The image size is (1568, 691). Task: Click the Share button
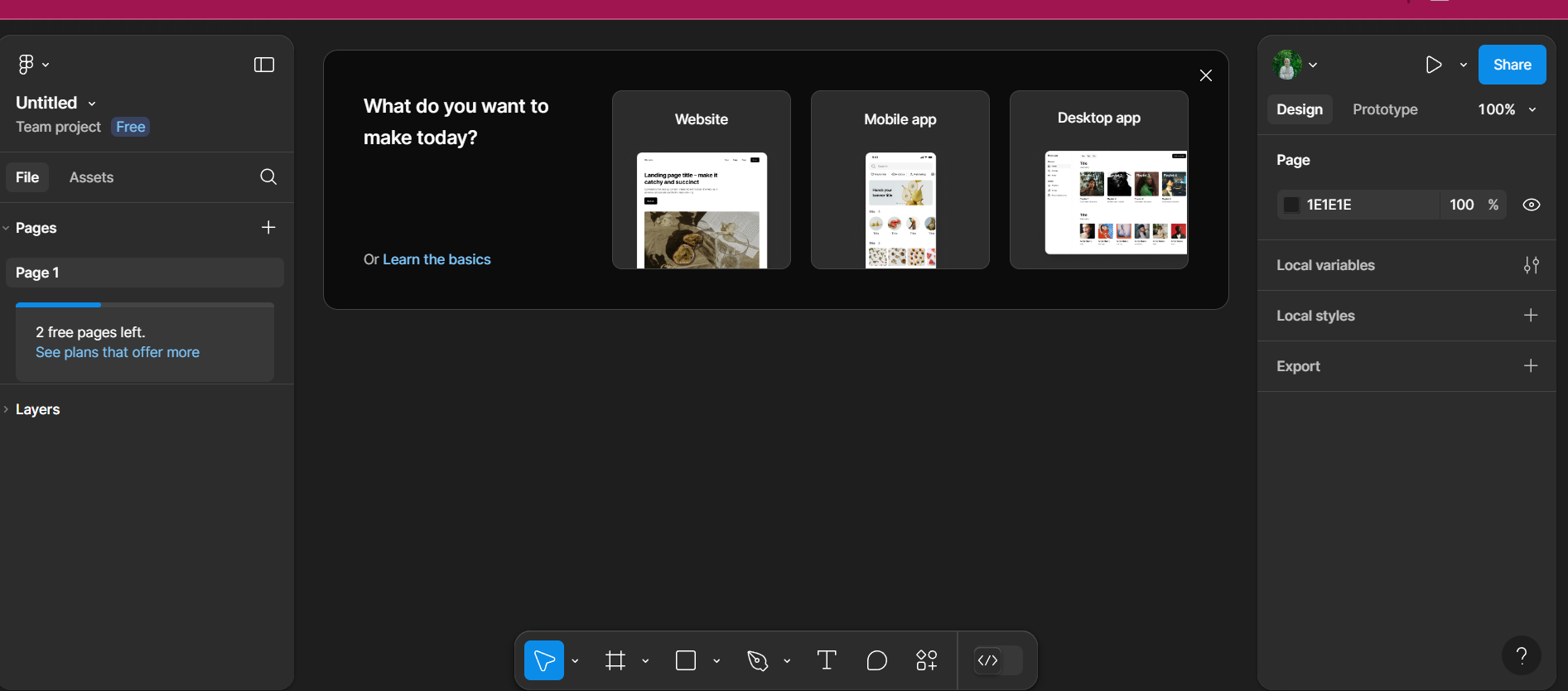(x=1513, y=65)
